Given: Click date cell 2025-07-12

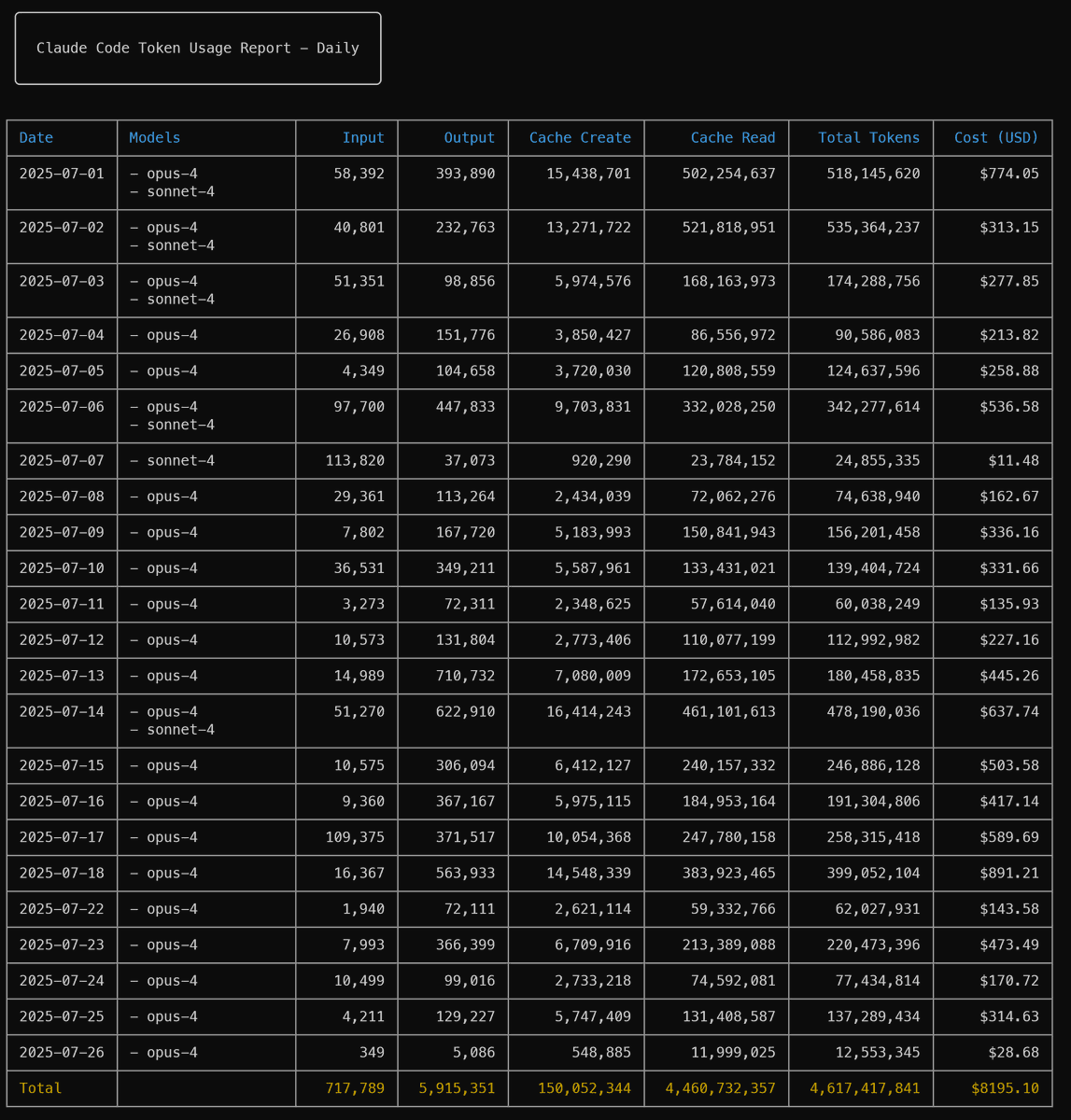Looking at the screenshot, I should [x=62, y=640].
